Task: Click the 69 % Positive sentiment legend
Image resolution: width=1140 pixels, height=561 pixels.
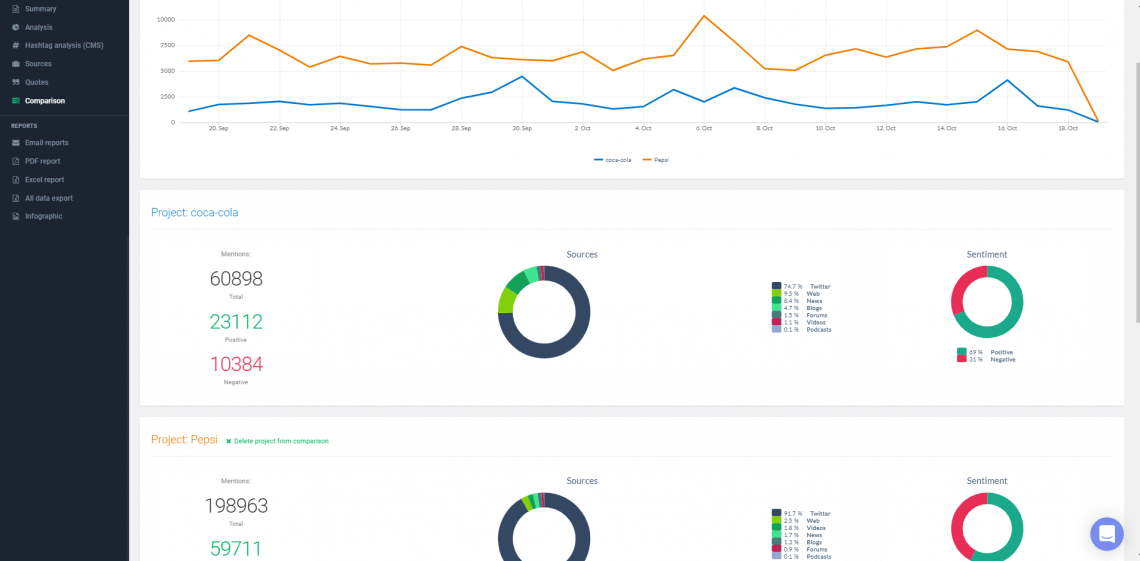Action: [984, 352]
